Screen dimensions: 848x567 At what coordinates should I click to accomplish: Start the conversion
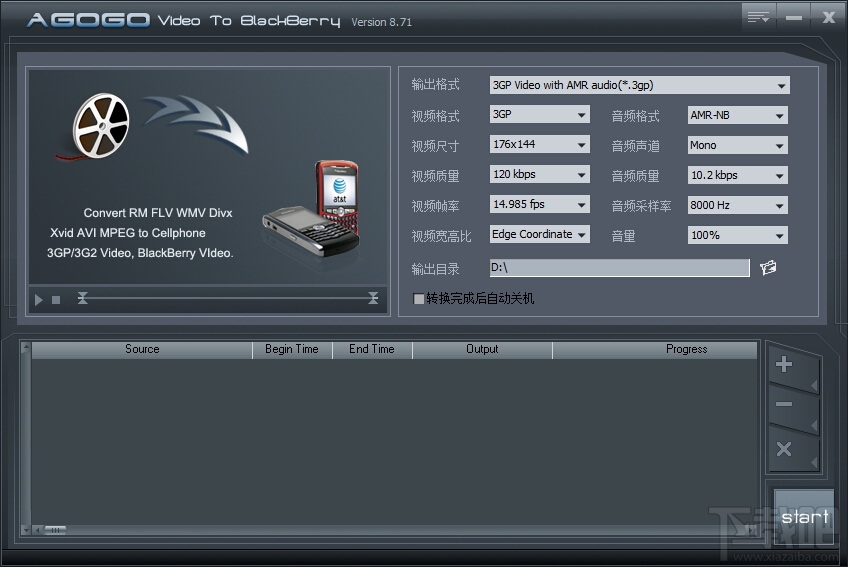point(804,517)
